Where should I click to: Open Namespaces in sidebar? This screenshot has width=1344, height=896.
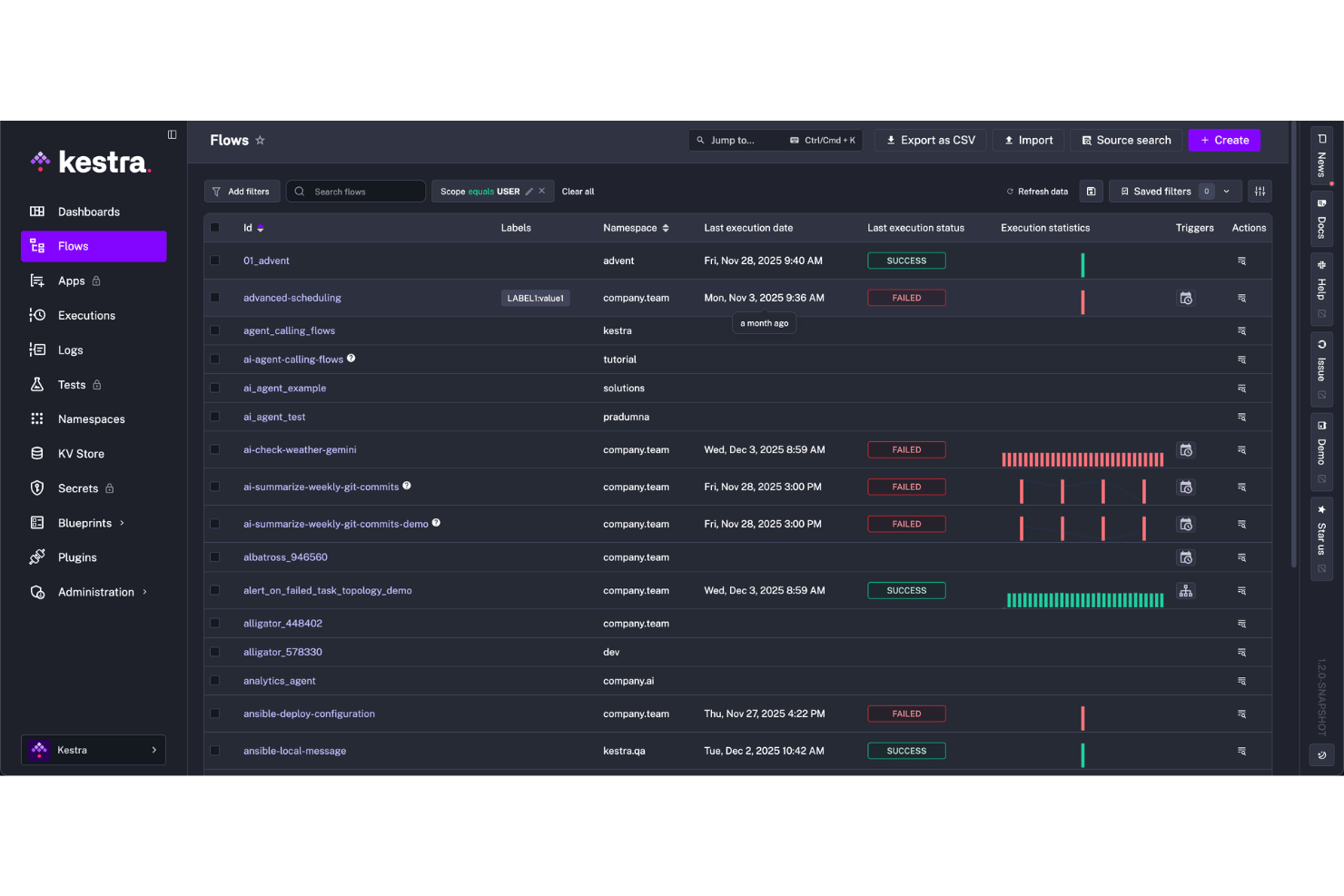point(94,418)
